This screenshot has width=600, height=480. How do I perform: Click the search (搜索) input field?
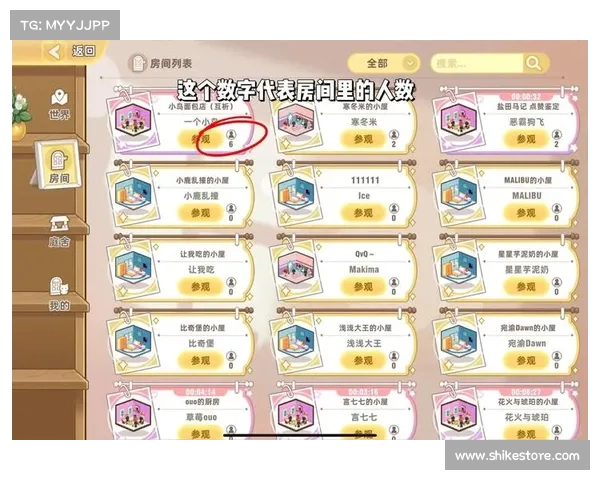pos(477,63)
